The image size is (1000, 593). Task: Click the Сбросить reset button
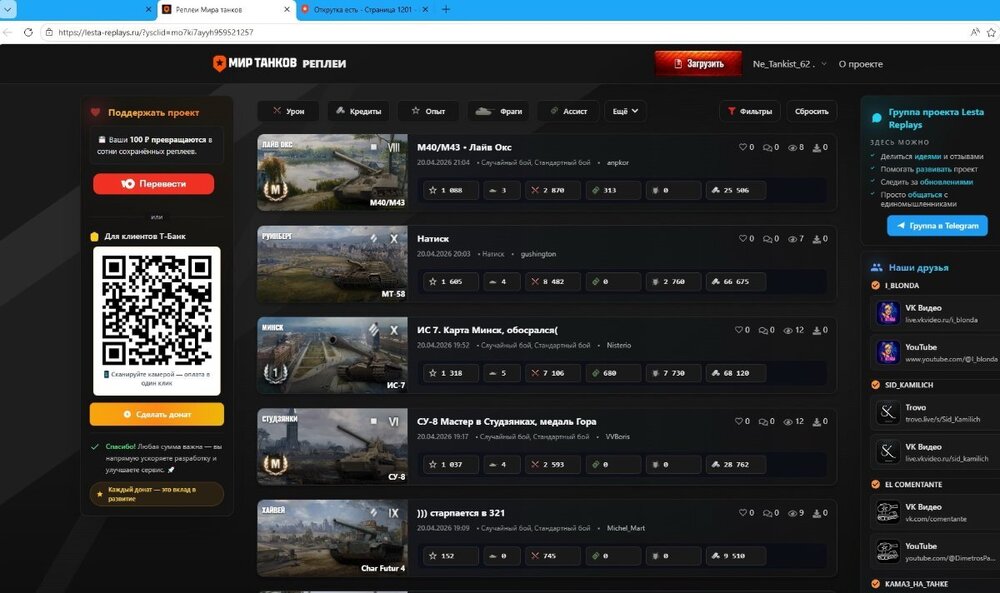pyautogui.click(x=811, y=111)
